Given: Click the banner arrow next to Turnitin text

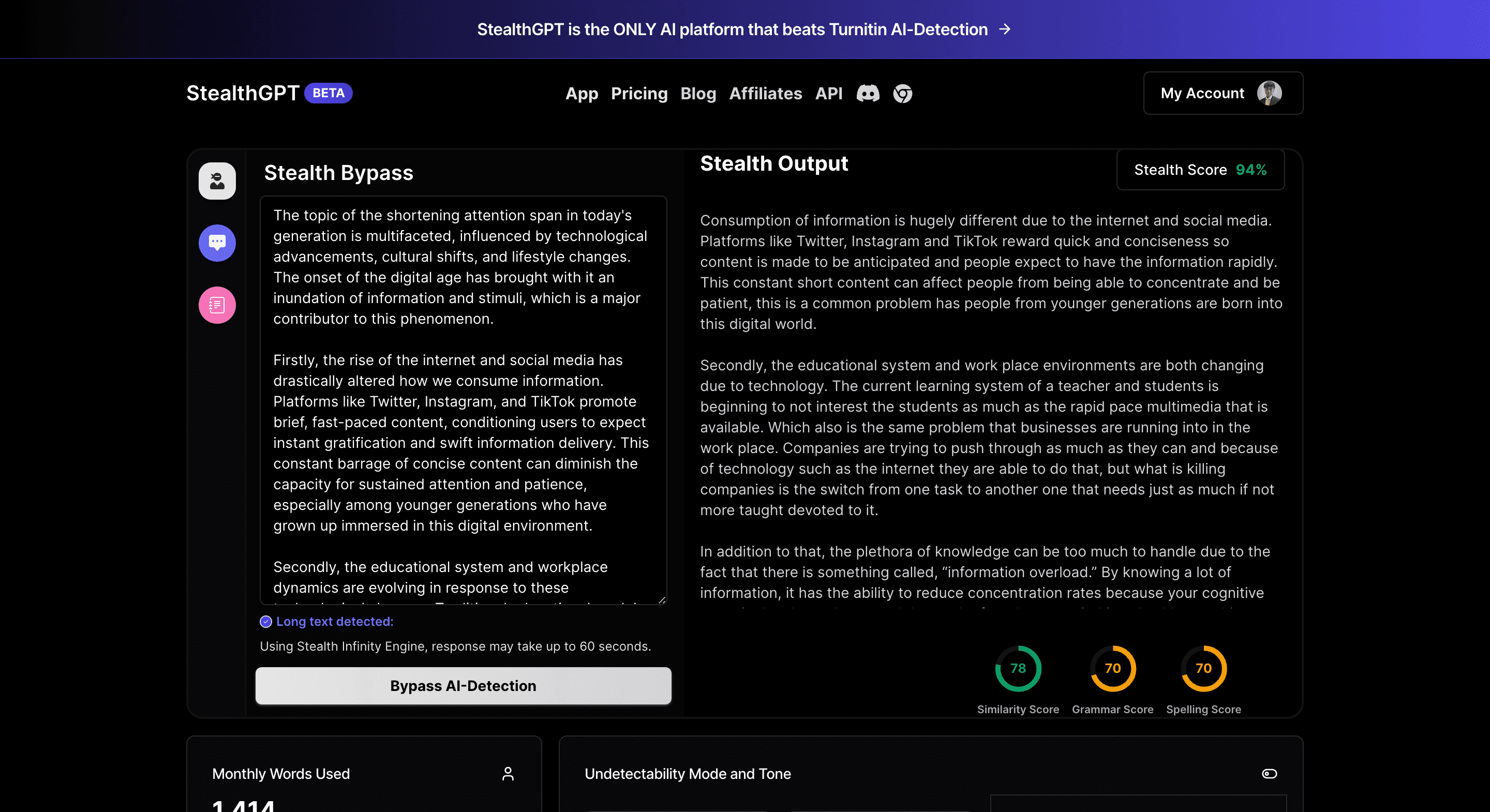Looking at the screenshot, I should 1005,29.
